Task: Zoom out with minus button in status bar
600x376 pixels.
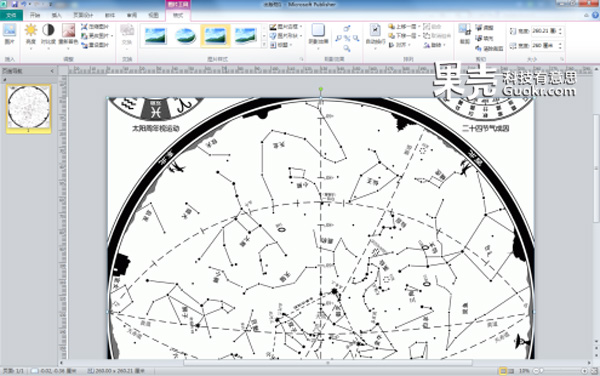Action: pyautogui.click(x=536, y=371)
